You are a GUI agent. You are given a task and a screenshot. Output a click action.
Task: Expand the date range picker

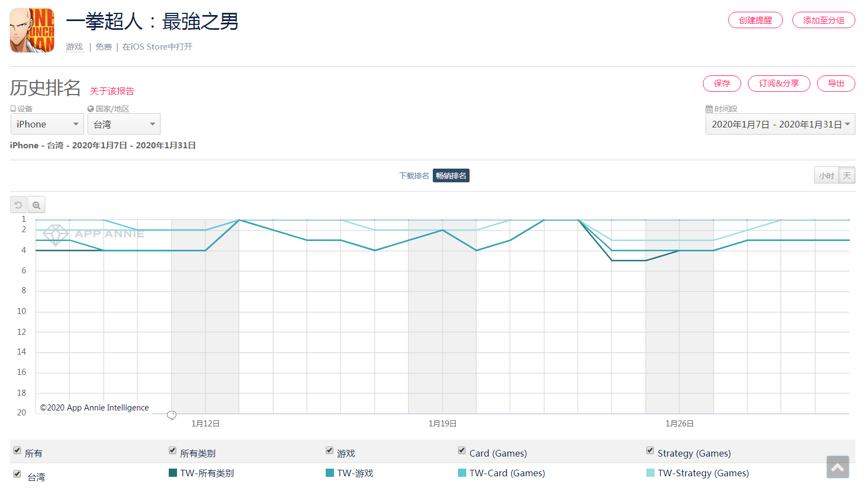780,125
